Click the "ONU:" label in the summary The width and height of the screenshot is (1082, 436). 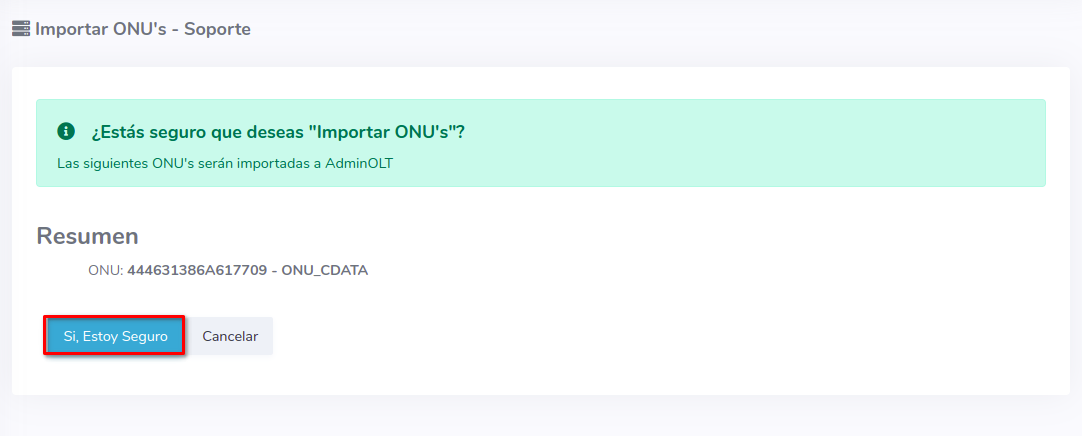[x=105, y=270]
